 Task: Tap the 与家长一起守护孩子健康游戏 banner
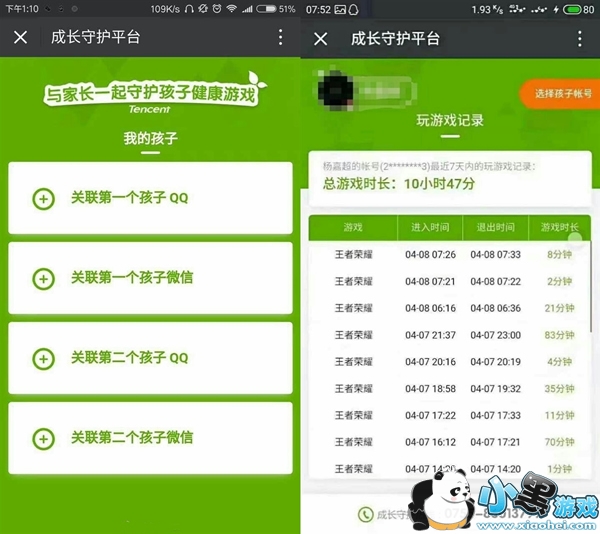tap(155, 94)
